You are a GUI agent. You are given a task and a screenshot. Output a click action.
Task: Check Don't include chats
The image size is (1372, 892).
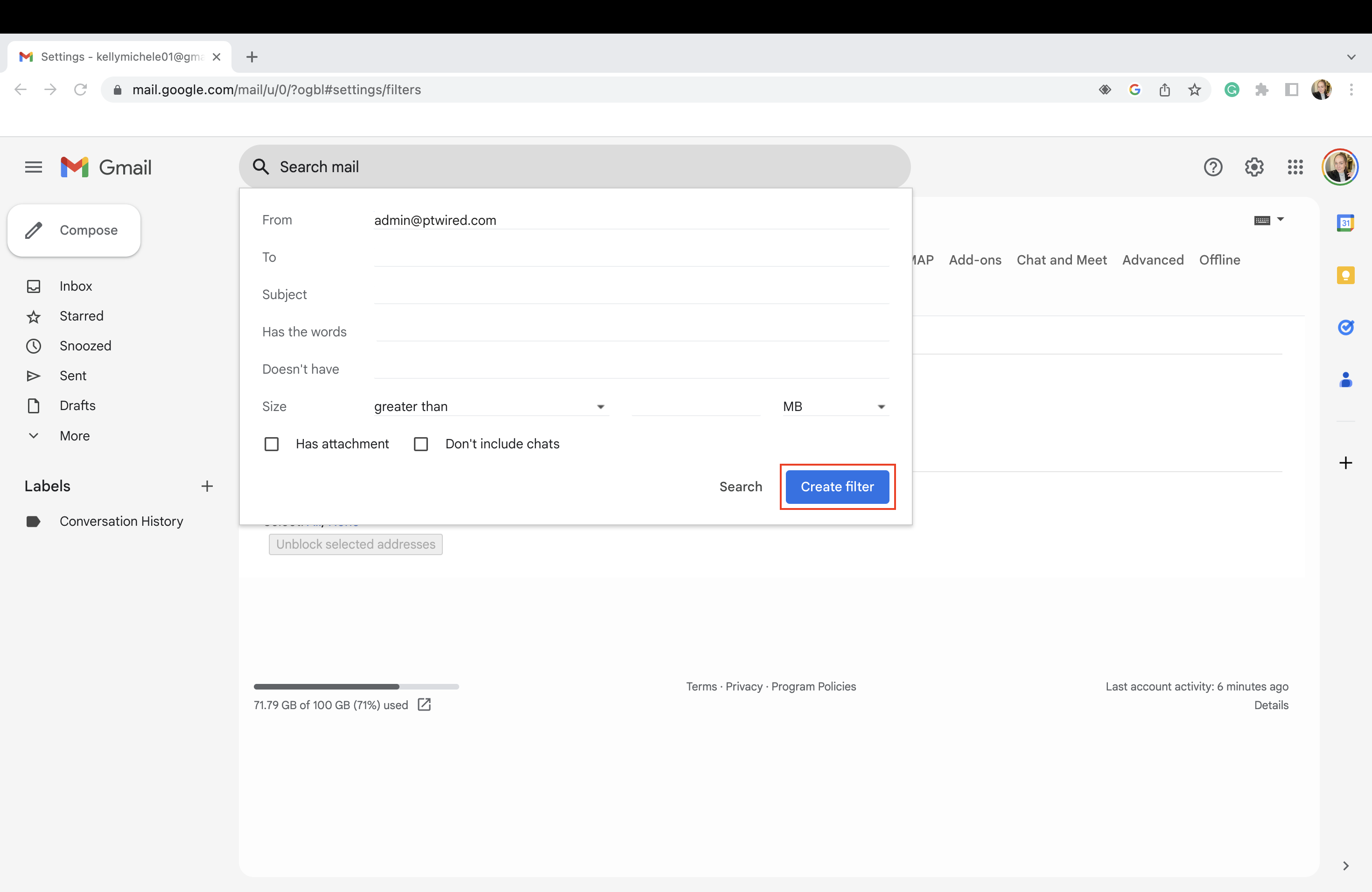tap(421, 444)
